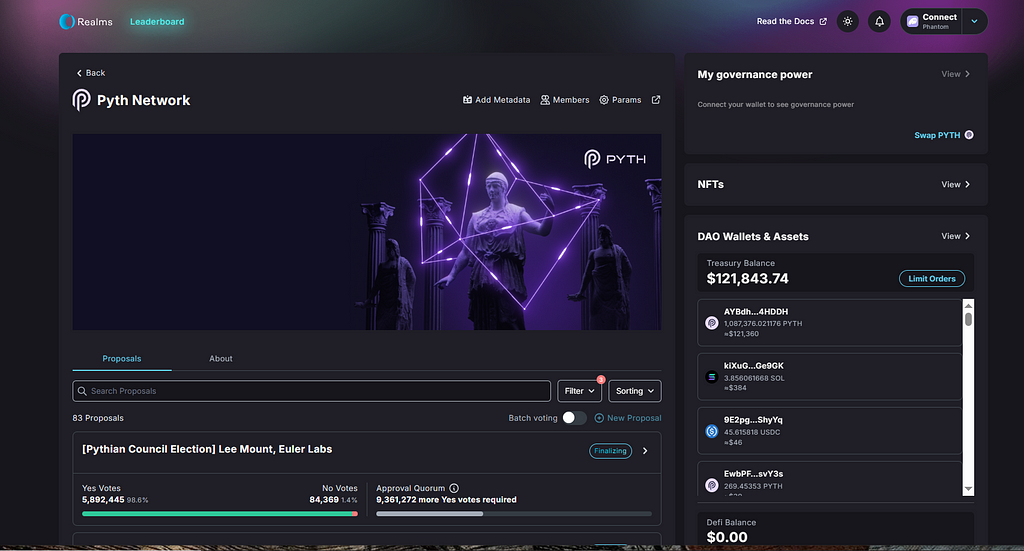View My governance power details
The image size is (1024, 551).
pyautogui.click(x=955, y=74)
